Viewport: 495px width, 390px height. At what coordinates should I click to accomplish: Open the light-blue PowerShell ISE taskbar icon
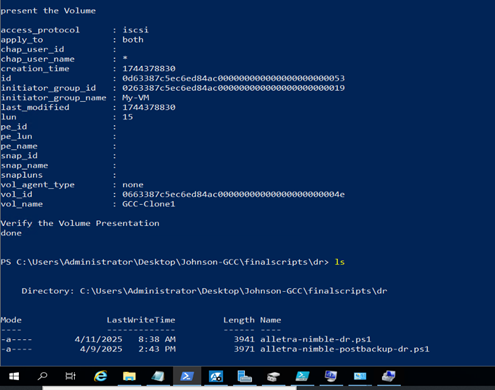click(x=302, y=376)
